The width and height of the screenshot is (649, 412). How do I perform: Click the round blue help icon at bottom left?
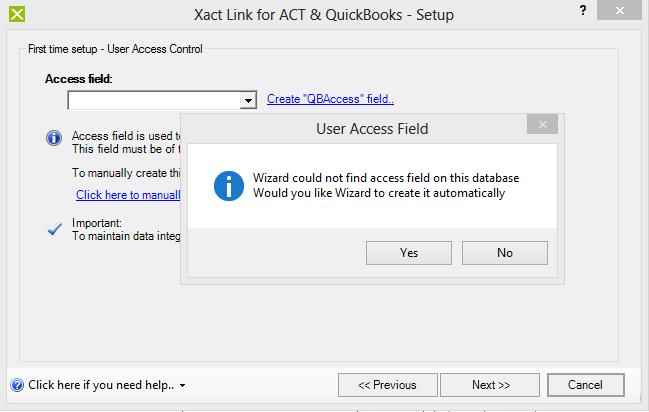tap(17, 385)
